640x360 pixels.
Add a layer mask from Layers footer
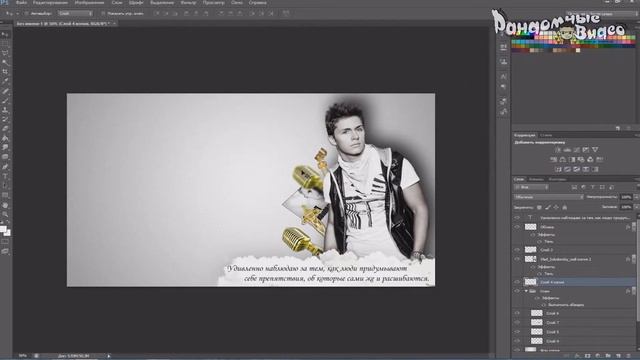587,356
